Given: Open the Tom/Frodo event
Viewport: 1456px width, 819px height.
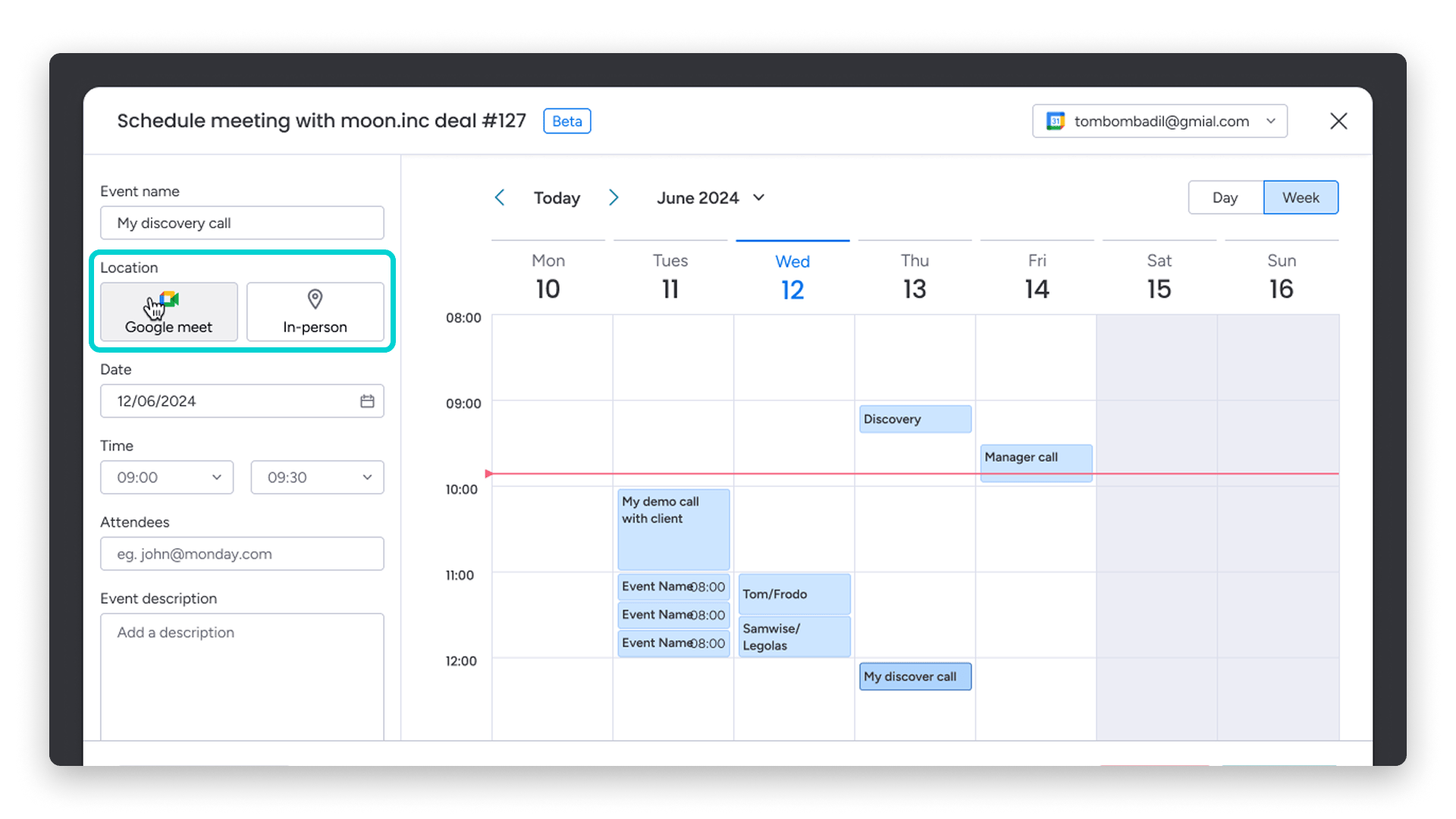Looking at the screenshot, I should coord(795,595).
